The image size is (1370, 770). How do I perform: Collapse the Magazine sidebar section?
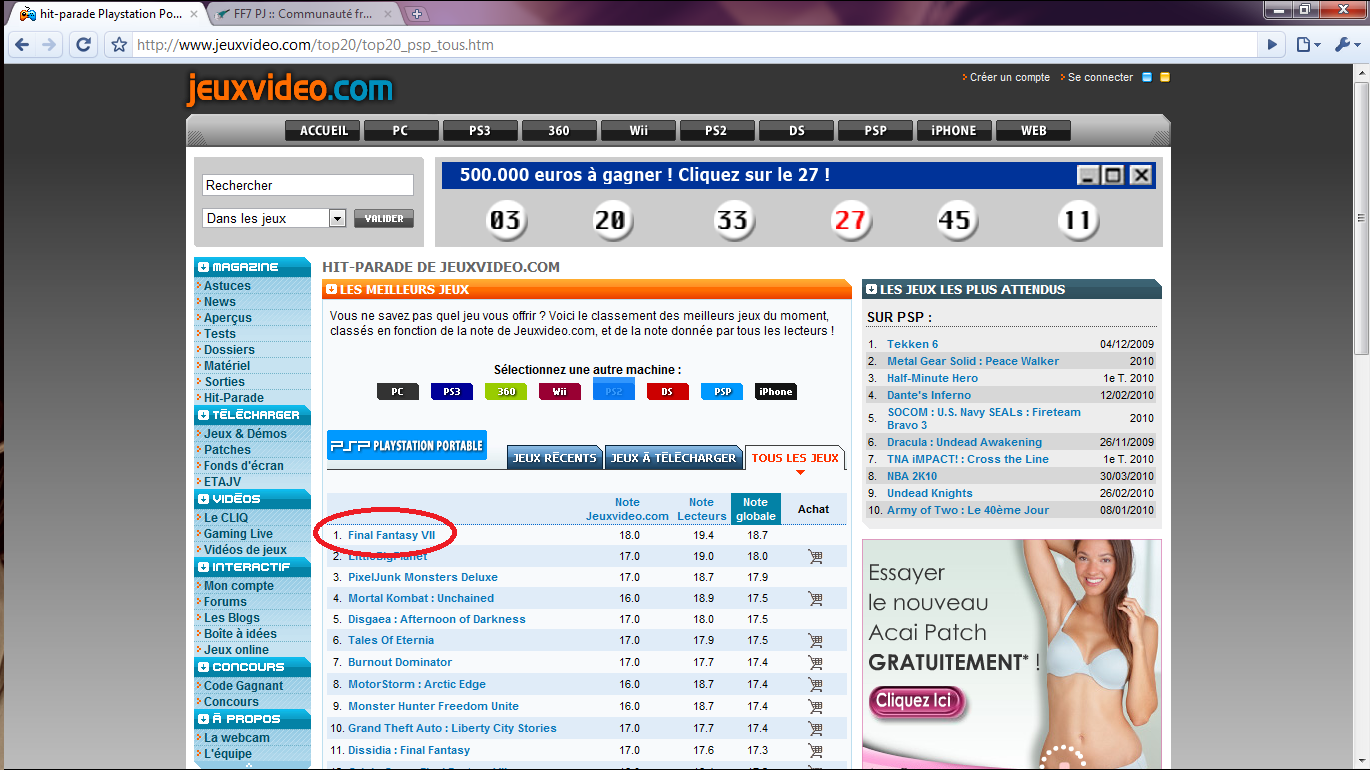pyautogui.click(x=204, y=267)
